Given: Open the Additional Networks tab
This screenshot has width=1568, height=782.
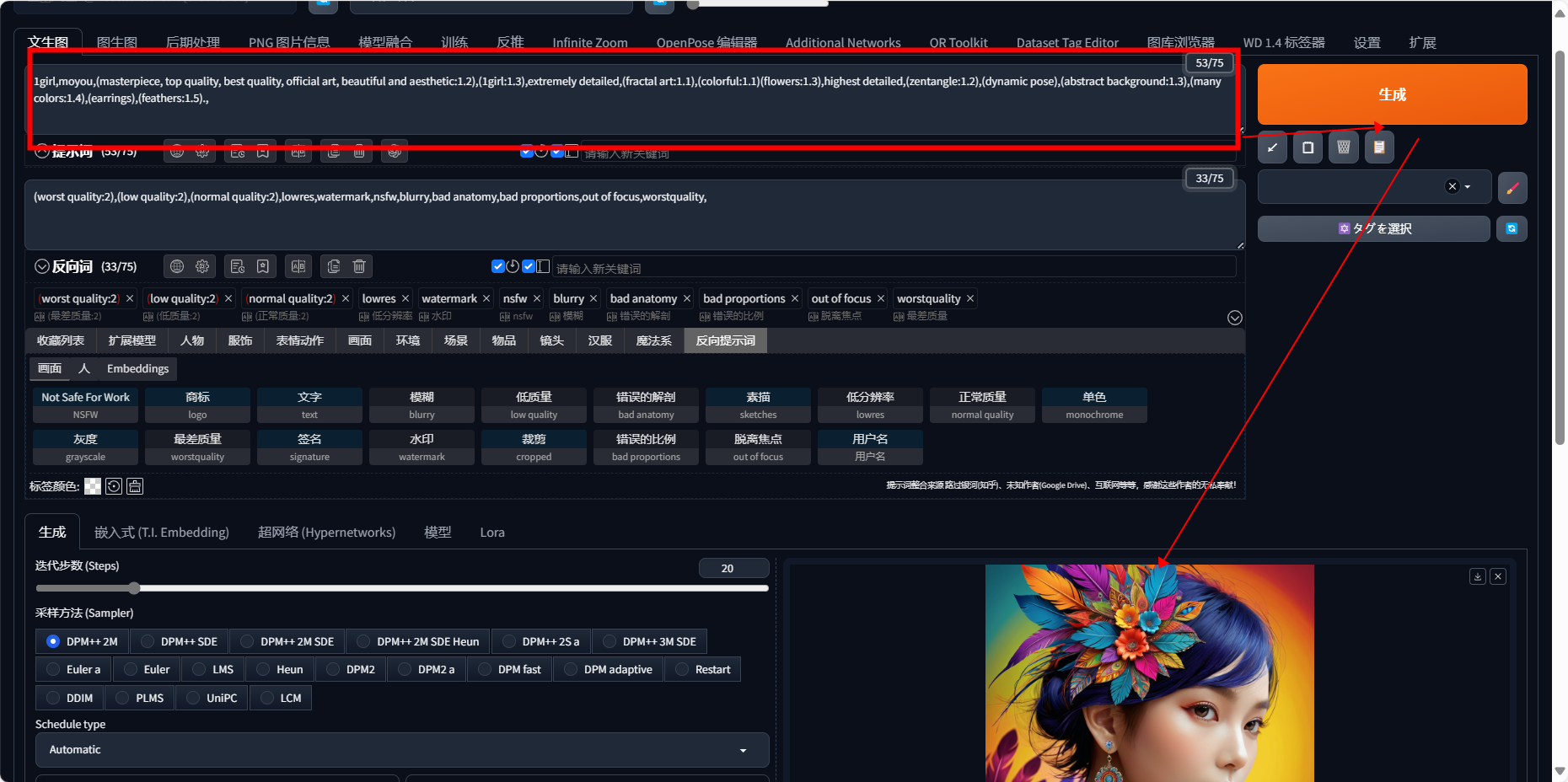Looking at the screenshot, I should point(843,42).
